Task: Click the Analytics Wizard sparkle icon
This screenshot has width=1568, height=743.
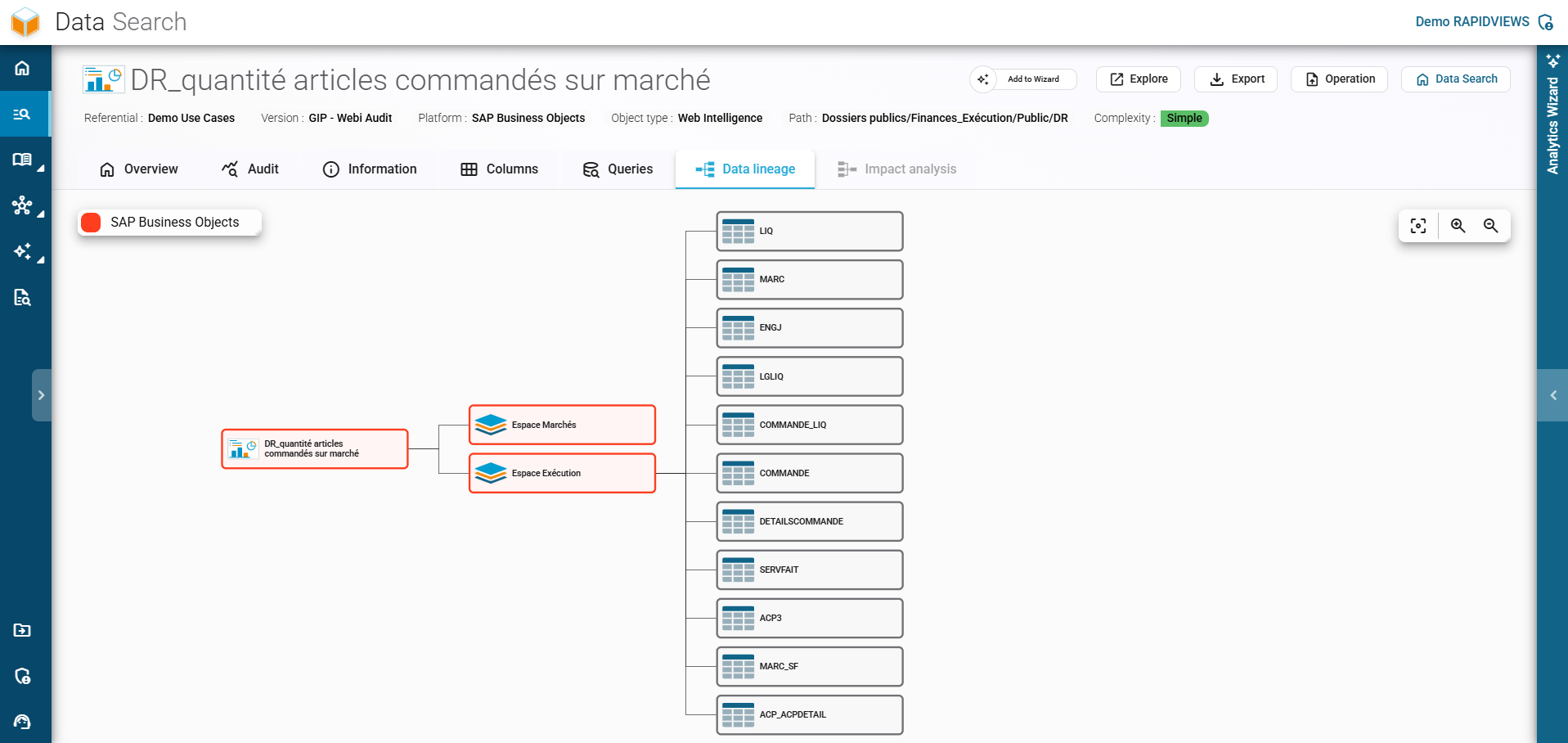Action: 1552,61
